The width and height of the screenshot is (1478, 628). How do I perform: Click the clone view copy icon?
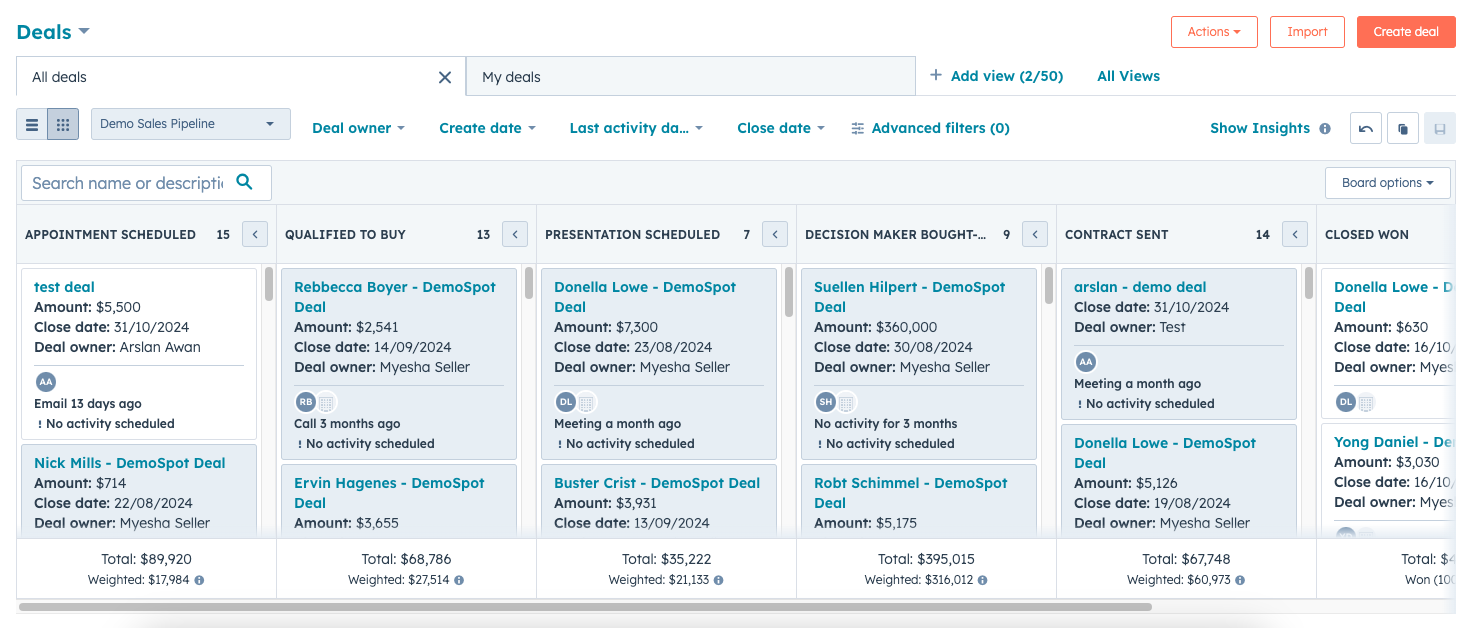[x=1403, y=128]
